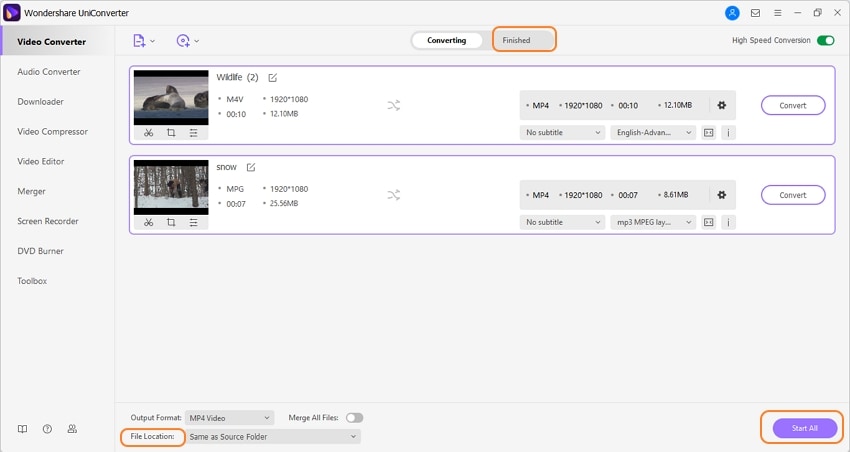Select the Wildlife (2) video thumbnail
This screenshot has height=452, width=850.
(171, 98)
